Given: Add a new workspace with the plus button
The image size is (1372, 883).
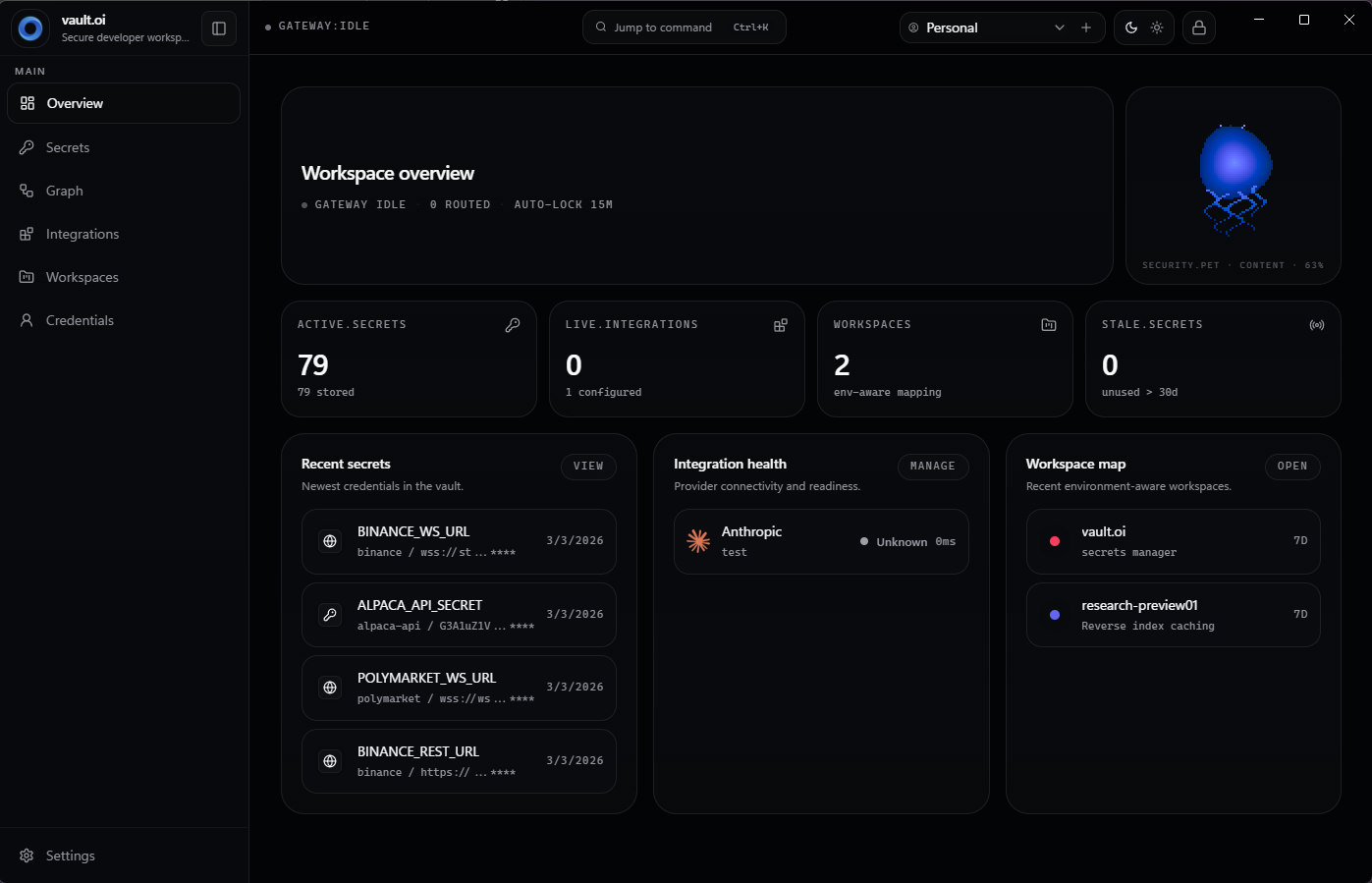Looking at the screenshot, I should click(1086, 28).
